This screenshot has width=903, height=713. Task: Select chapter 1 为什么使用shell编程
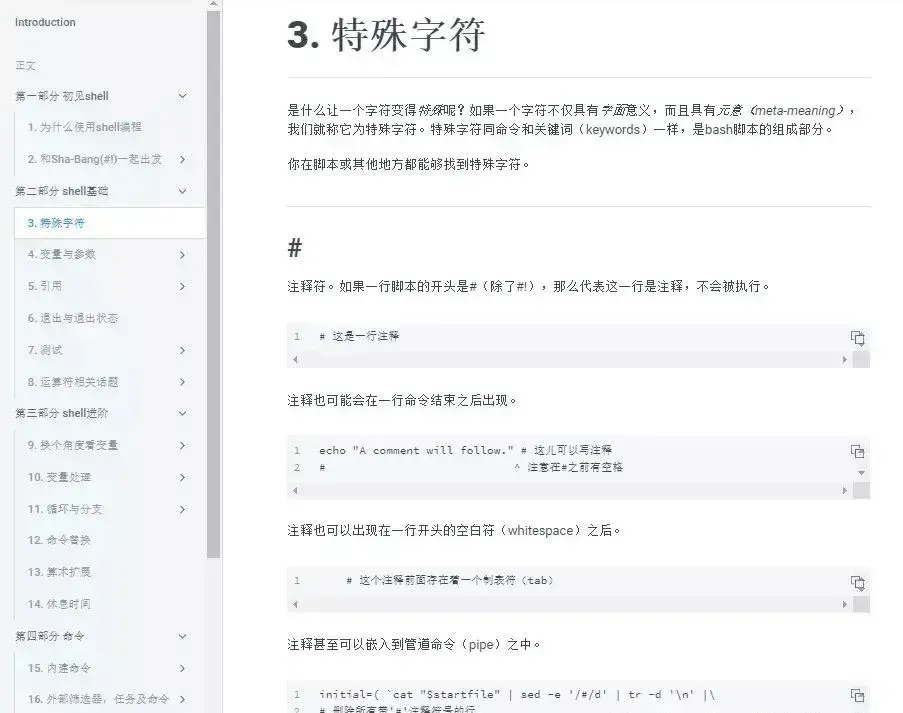85,127
